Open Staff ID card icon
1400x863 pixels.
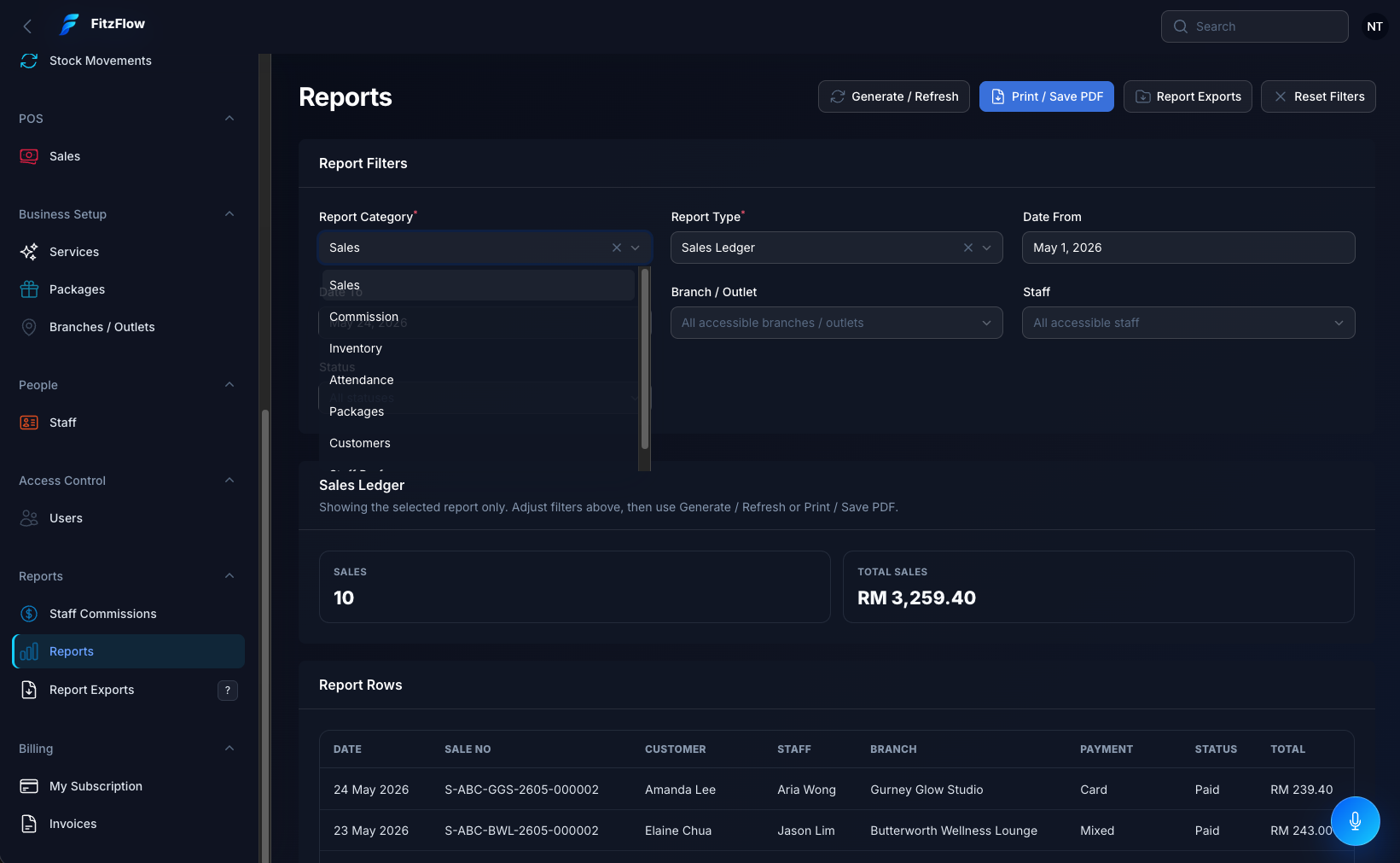tap(29, 423)
